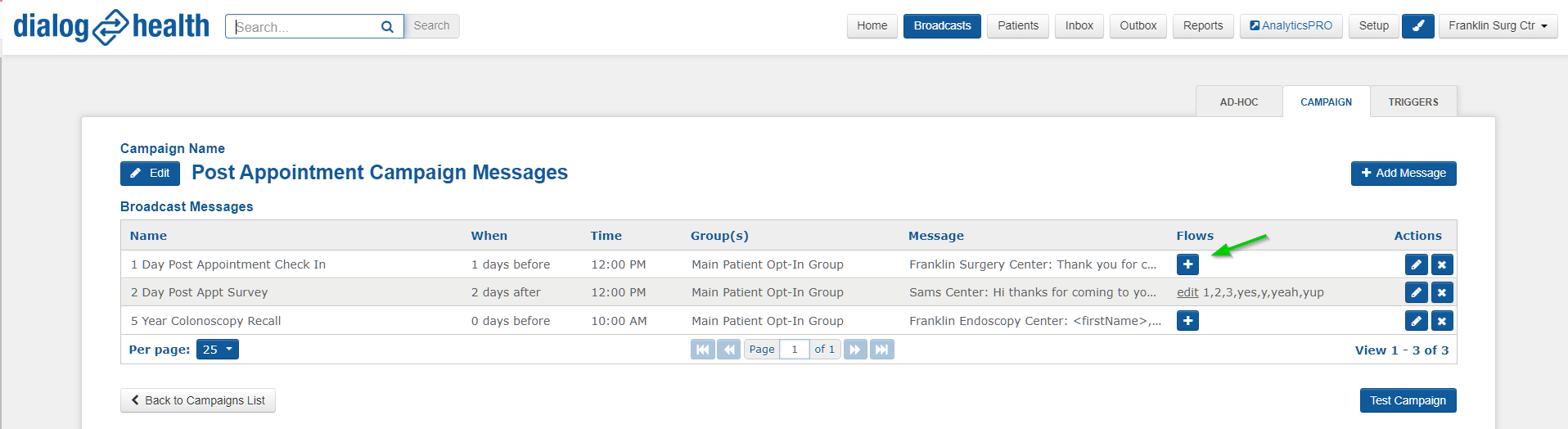Viewport: 1568px width, 429px height.
Task: Go to the first page of results
Action: point(702,350)
